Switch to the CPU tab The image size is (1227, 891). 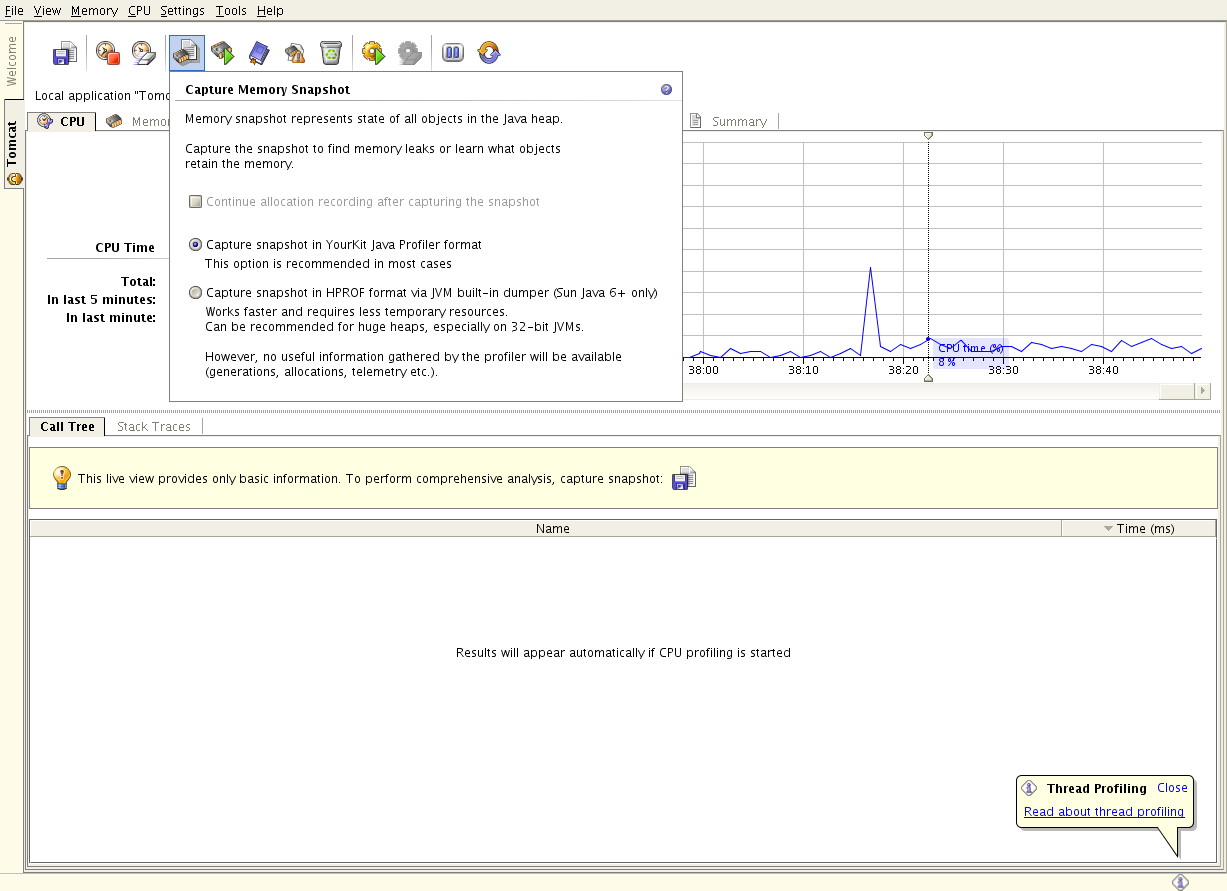tap(62, 121)
